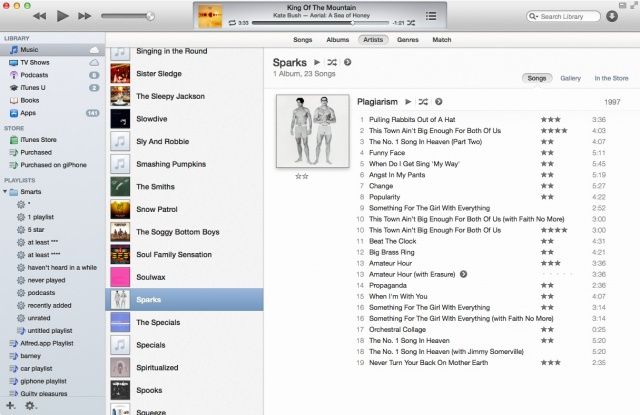Play the Plagiarism album
The width and height of the screenshot is (640, 415).
(x=408, y=102)
